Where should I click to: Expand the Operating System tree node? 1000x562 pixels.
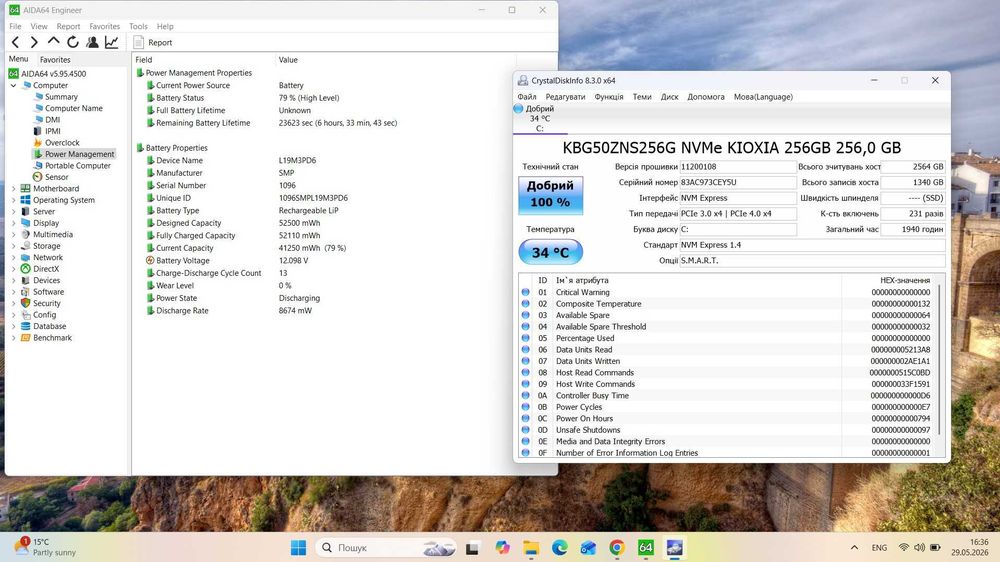[x=13, y=200]
